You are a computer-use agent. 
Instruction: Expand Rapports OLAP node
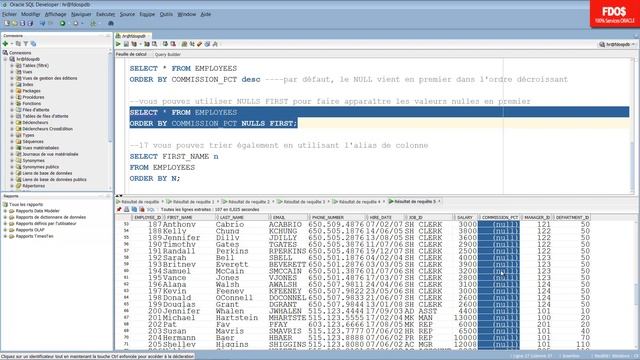tap(5, 230)
